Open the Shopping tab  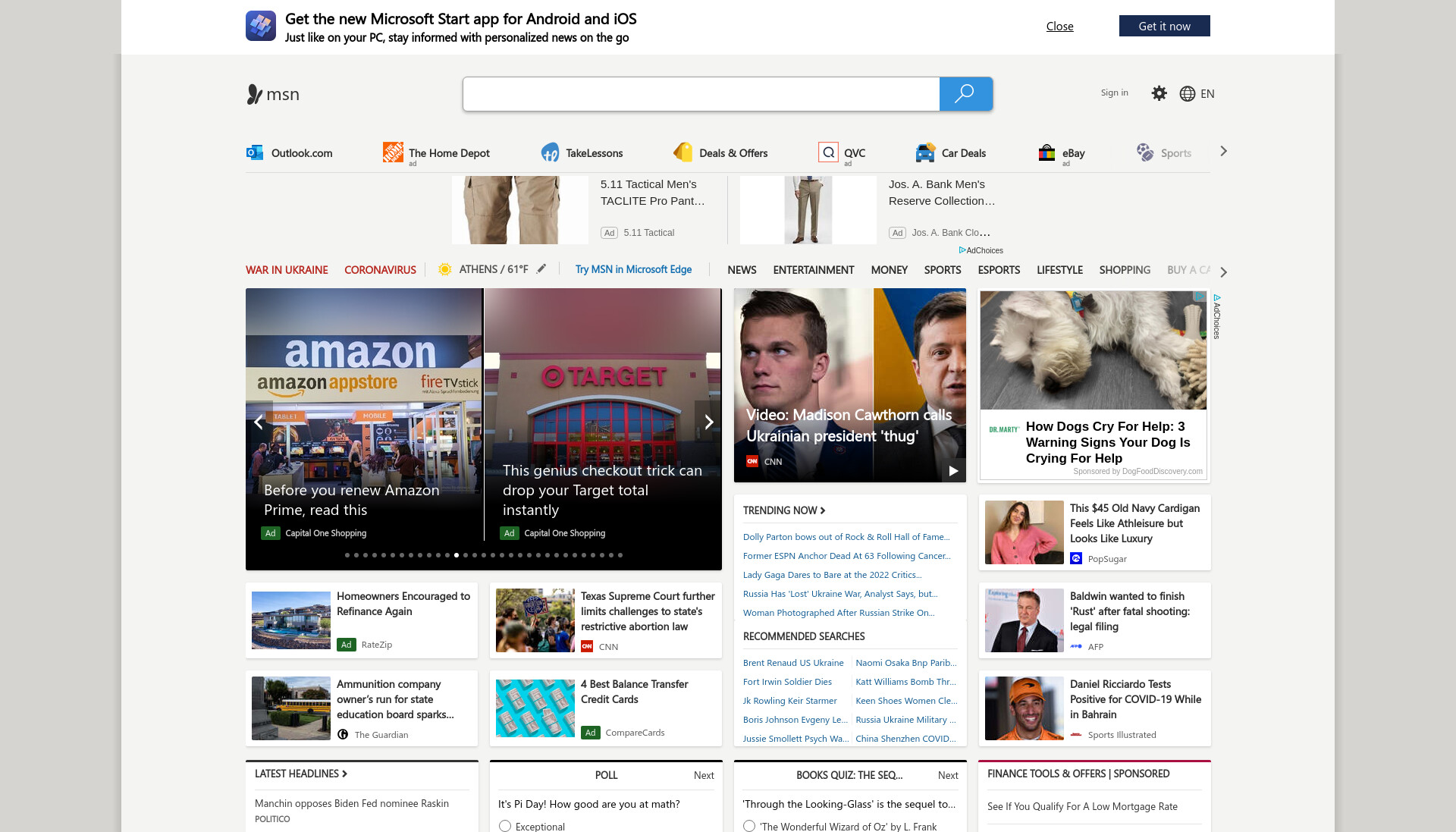pos(1125,270)
